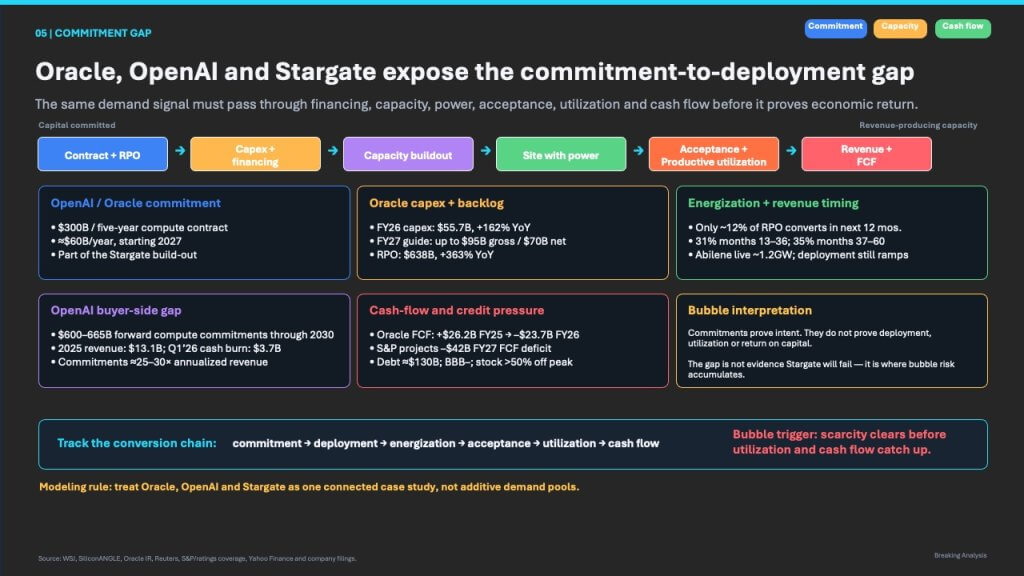Click arrow after Site with power box
Screen dimensions: 1024x576
point(638,151)
